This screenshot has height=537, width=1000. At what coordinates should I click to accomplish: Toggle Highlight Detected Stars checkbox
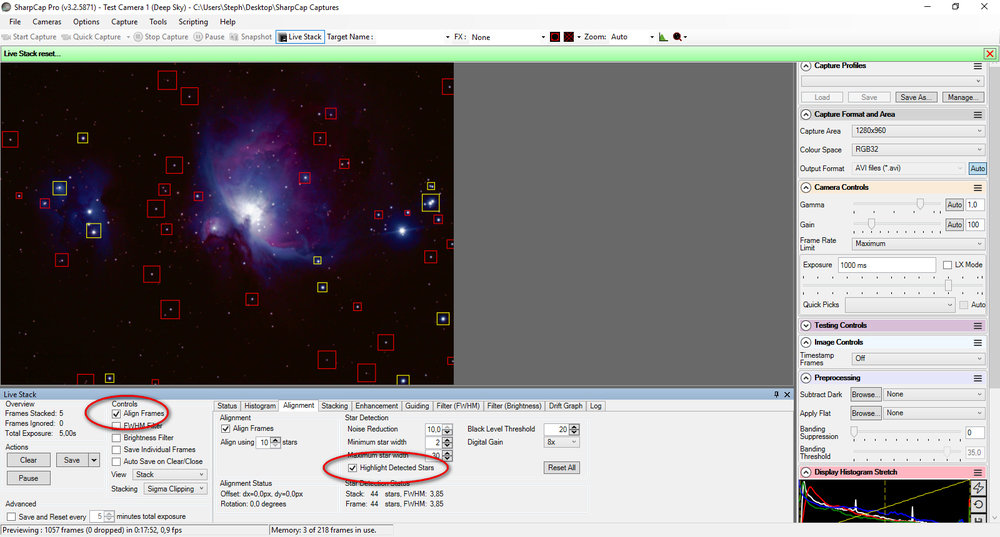click(353, 468)
